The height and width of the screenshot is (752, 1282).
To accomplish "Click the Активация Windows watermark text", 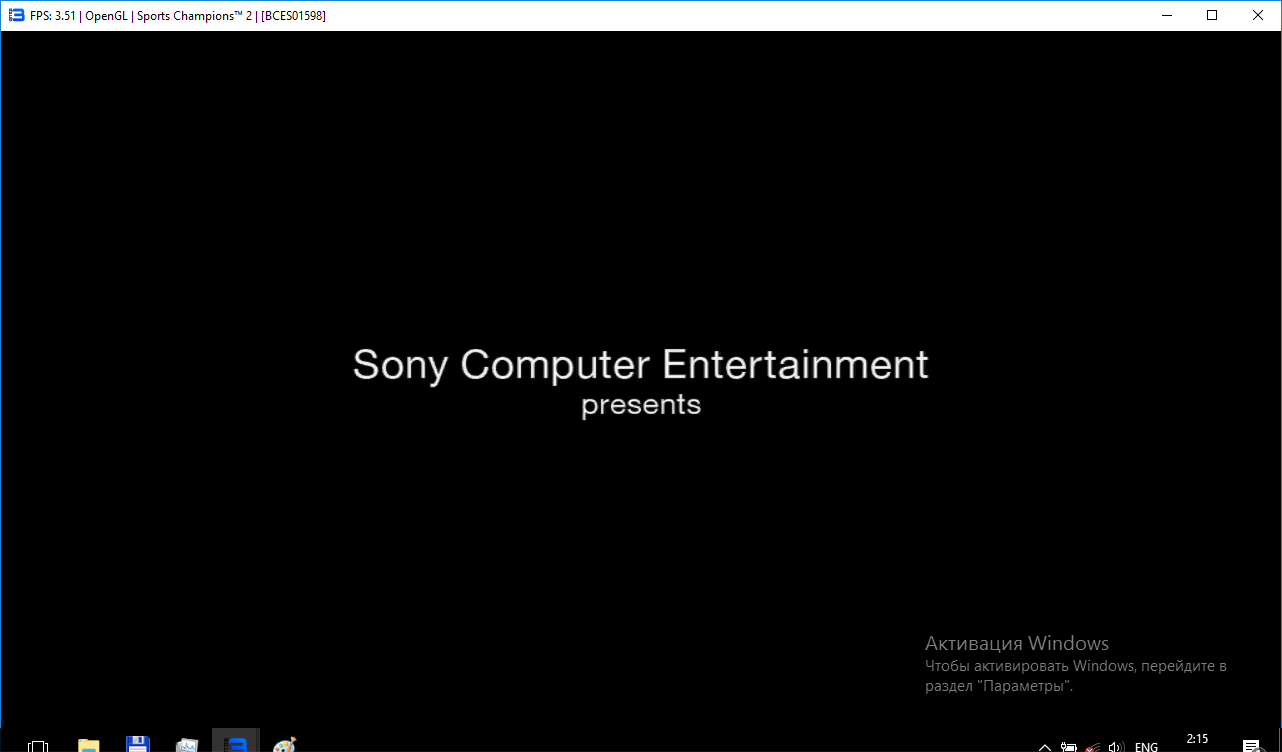I will [1016, 643].
